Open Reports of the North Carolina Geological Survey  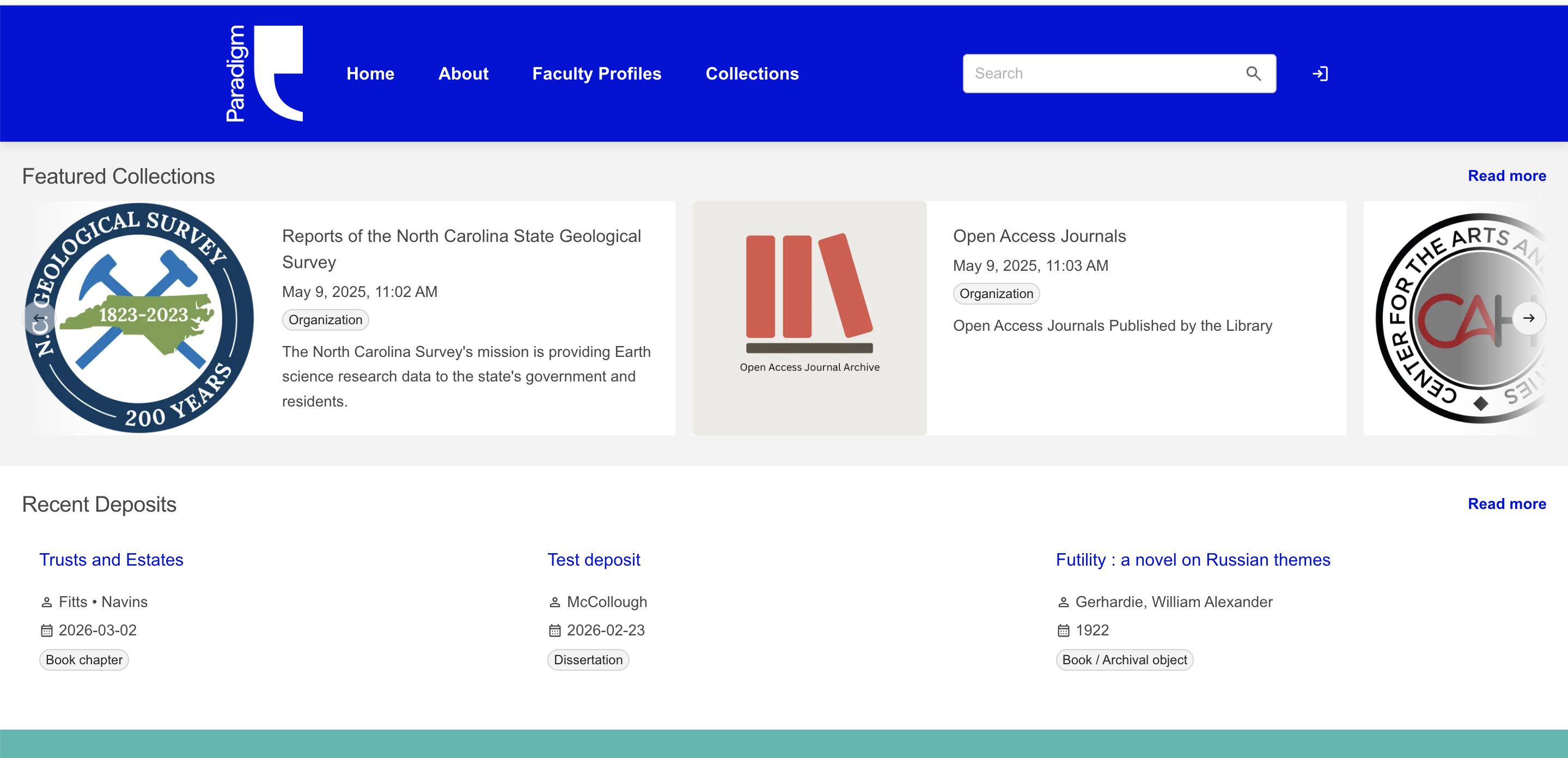point(461,248)
